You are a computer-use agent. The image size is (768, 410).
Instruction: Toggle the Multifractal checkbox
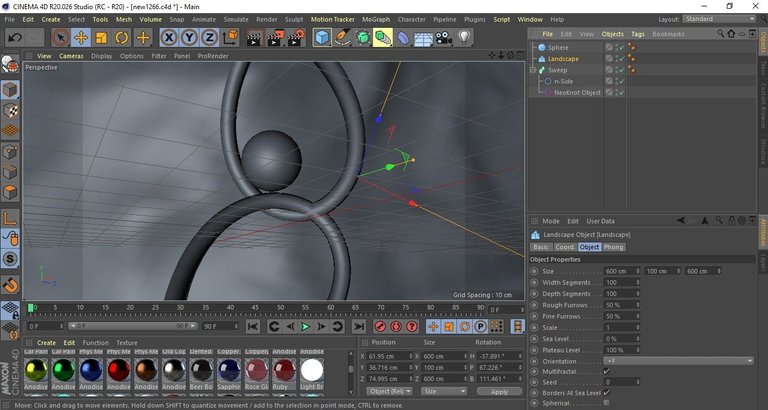click(606, 371)
